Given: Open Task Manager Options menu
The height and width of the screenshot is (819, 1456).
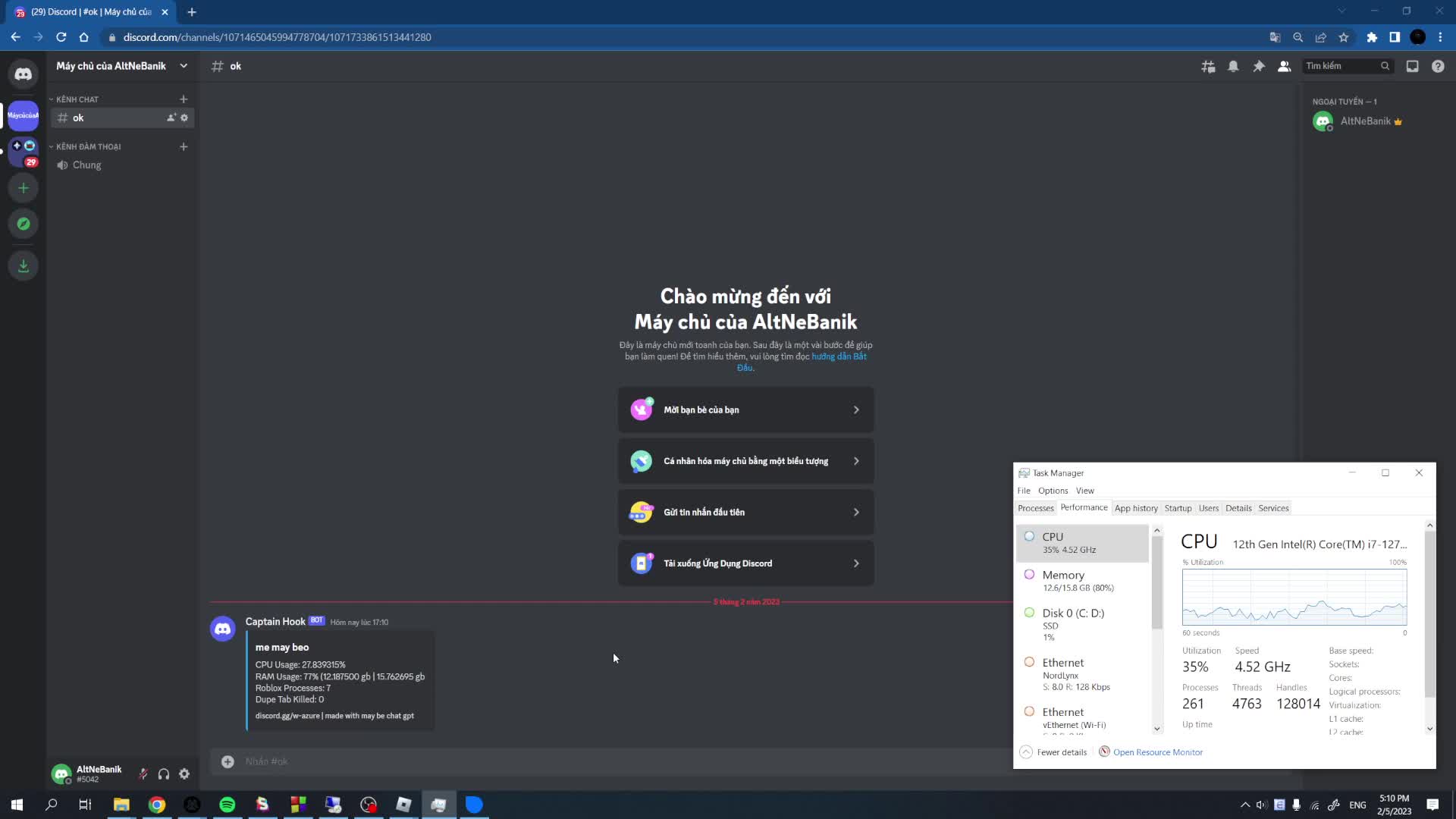Looking at the screenshot, I should click(1053, 491).
